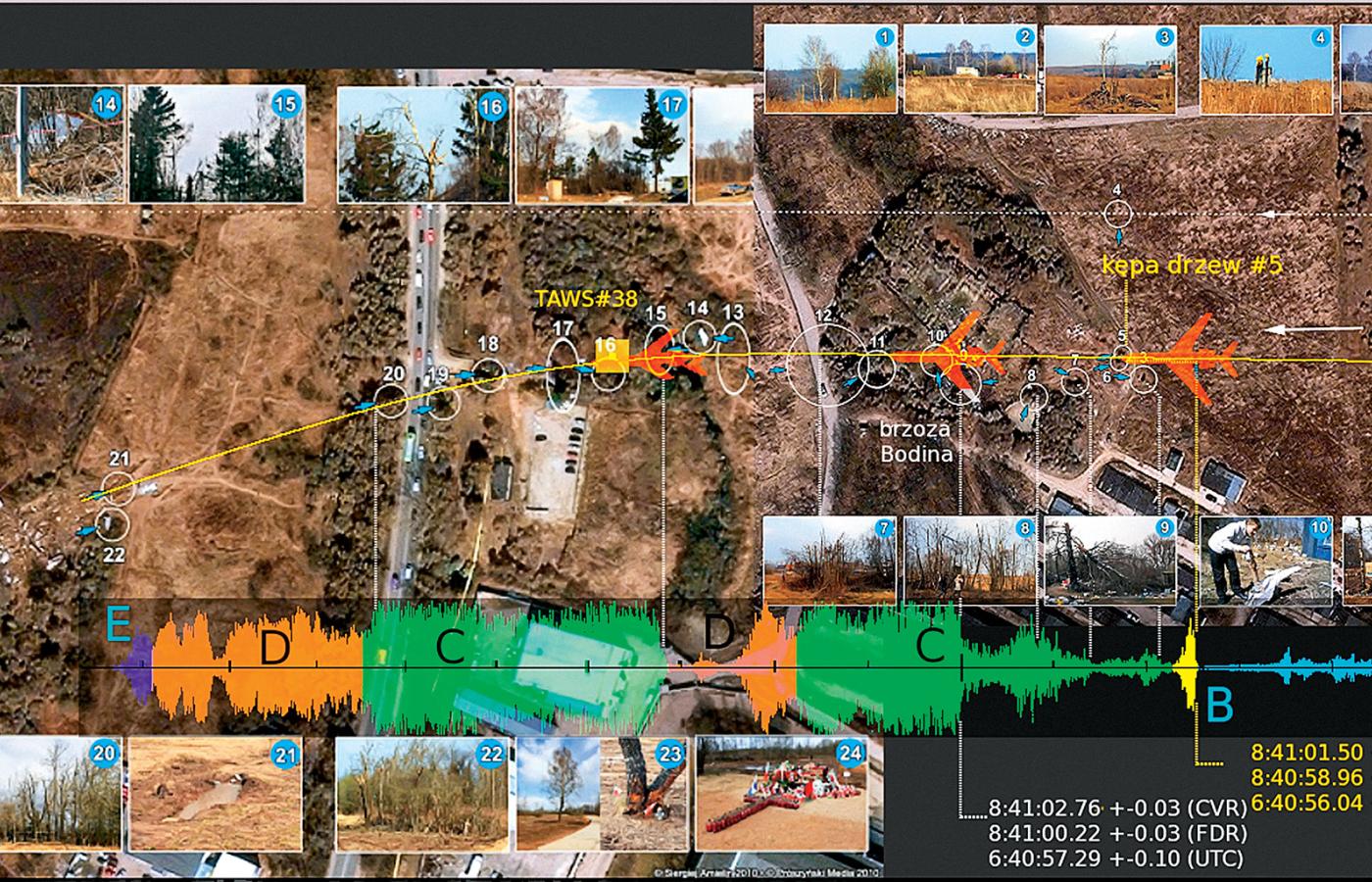Click circle marker 4 on dotted line
Screen dimensions: 1372x882
click(1118, 214)
